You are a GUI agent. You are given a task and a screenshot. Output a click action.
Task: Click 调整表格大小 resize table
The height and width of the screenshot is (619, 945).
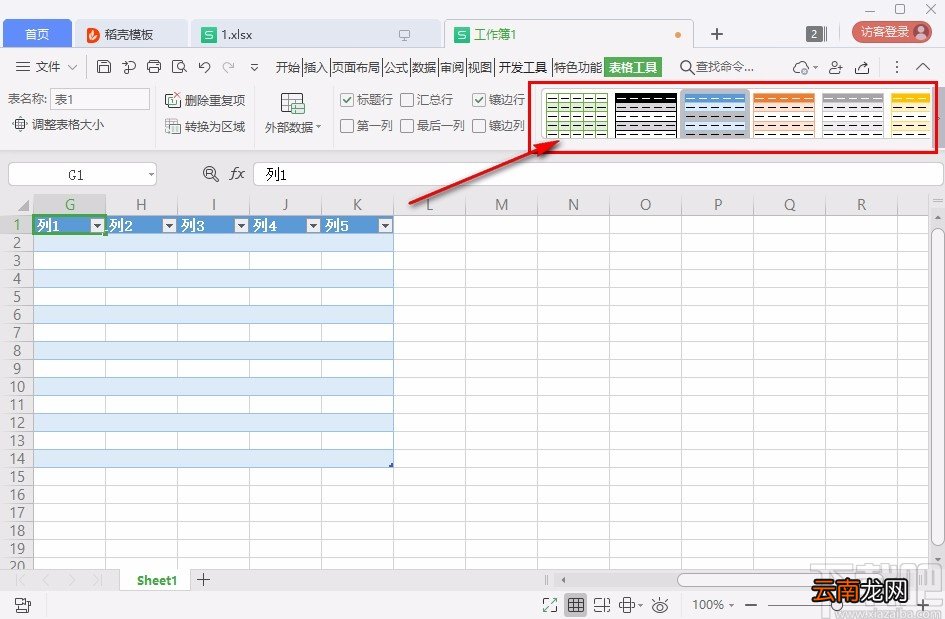click(x=58, y=124)
